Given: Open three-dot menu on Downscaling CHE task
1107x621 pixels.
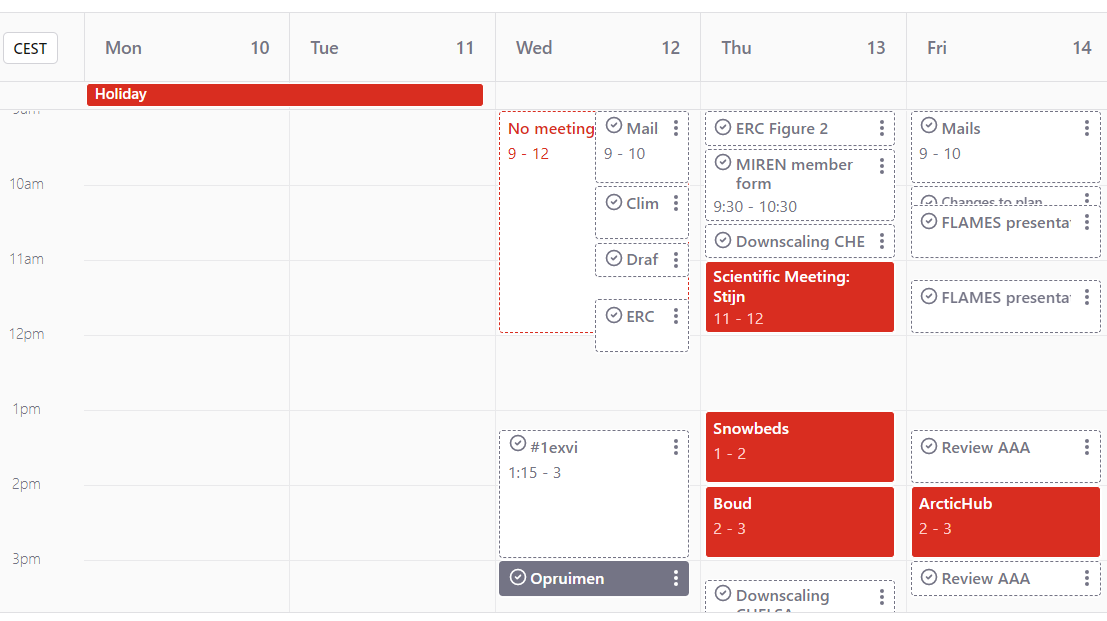Looking at the screenshot, I should point(882,241).
